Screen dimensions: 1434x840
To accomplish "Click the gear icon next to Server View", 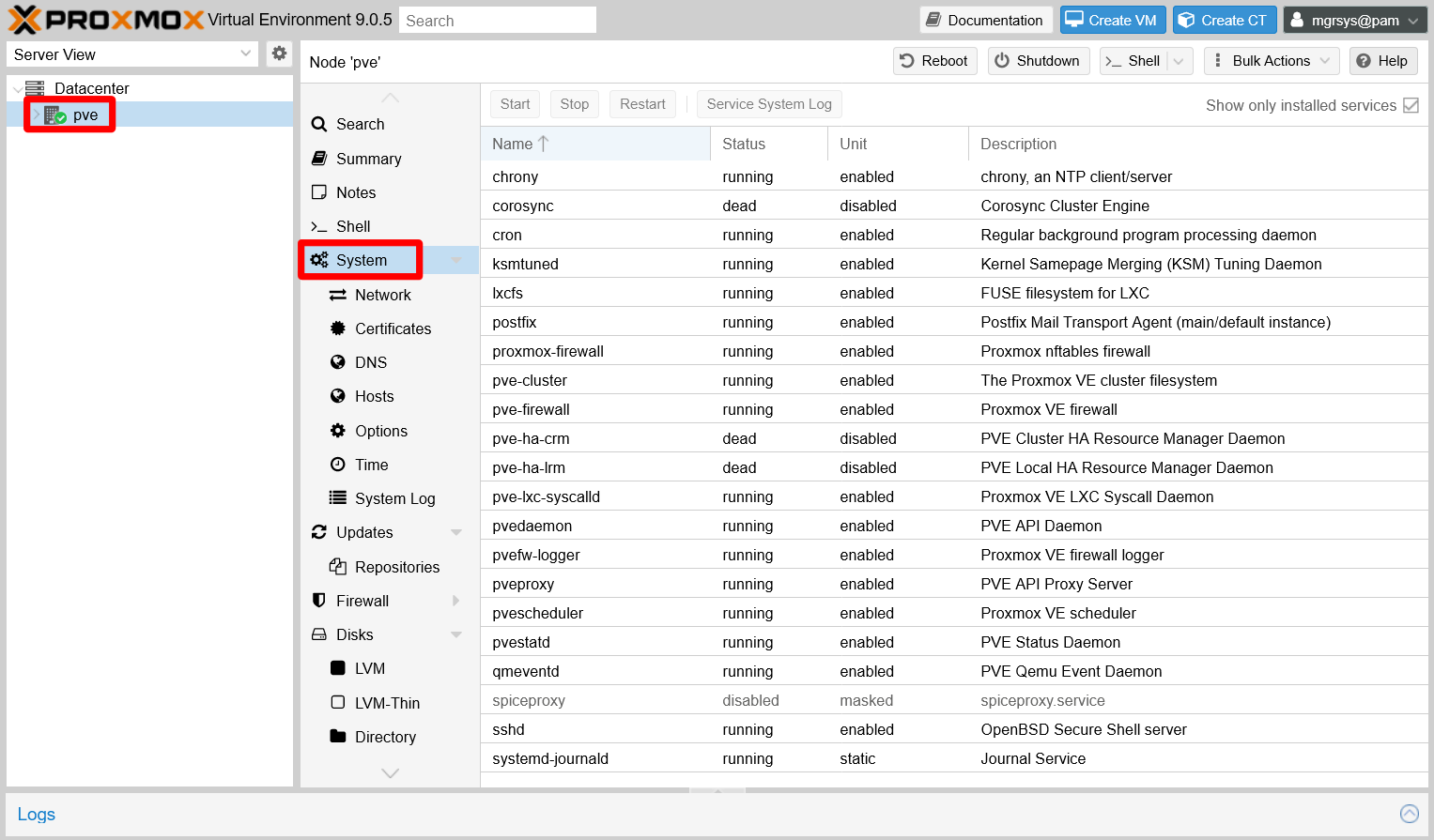I will [x=279, y=53].
